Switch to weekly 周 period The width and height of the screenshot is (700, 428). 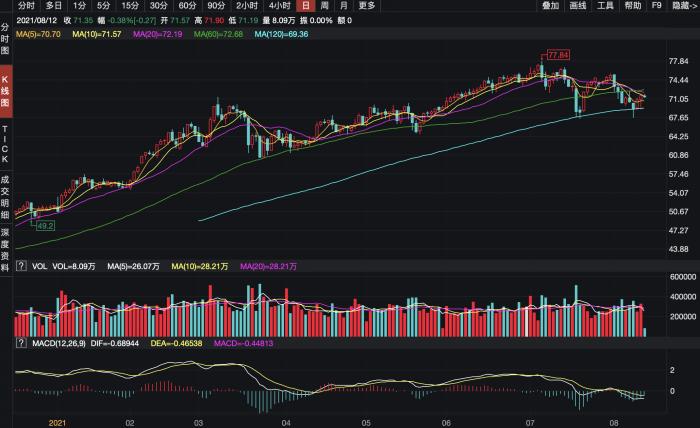pos(324,6)
